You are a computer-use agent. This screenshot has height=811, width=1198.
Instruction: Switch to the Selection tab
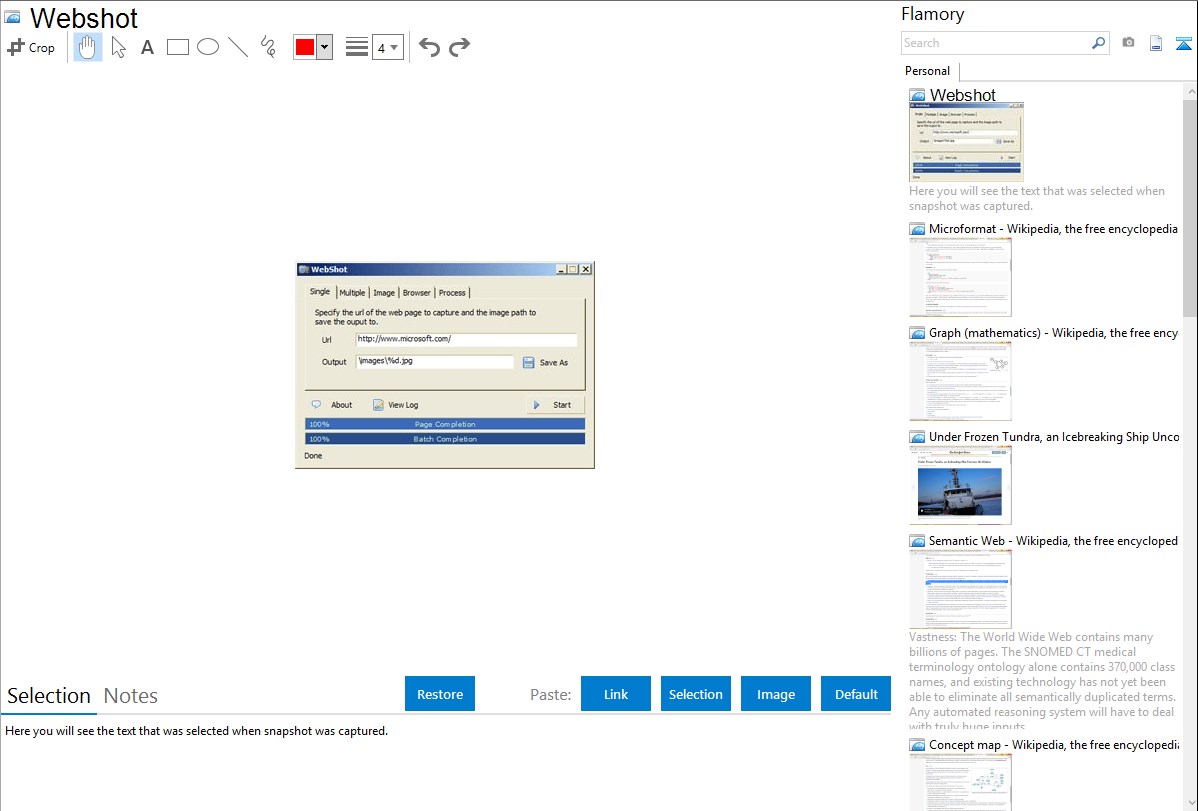49,696
